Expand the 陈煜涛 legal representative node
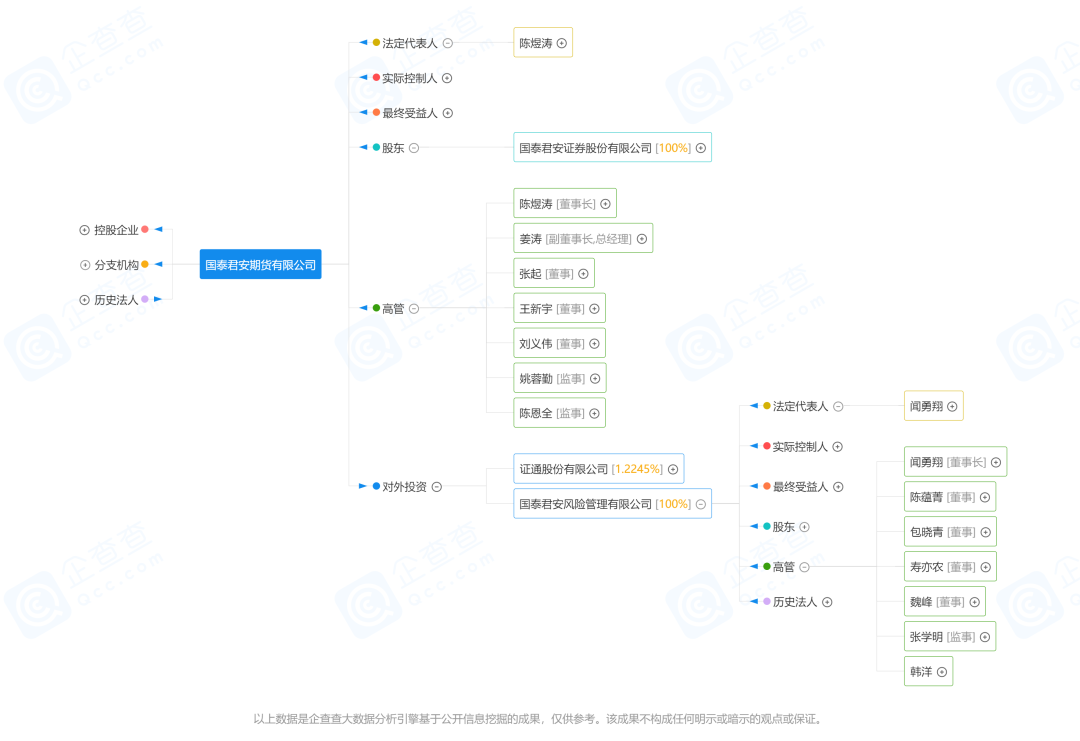The height and width of the screenshot is (741, 1080). [562, 43]
